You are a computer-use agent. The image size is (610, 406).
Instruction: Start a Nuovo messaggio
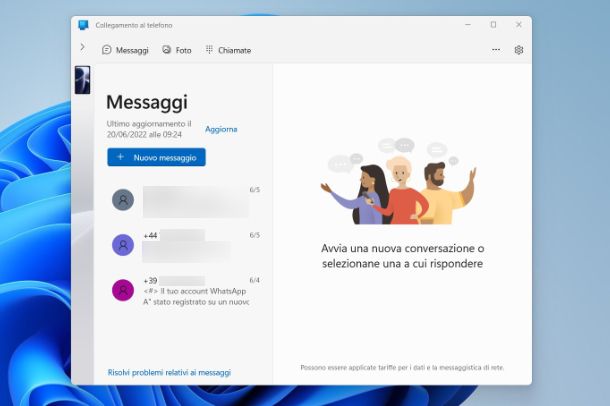(x=156, y=157)
